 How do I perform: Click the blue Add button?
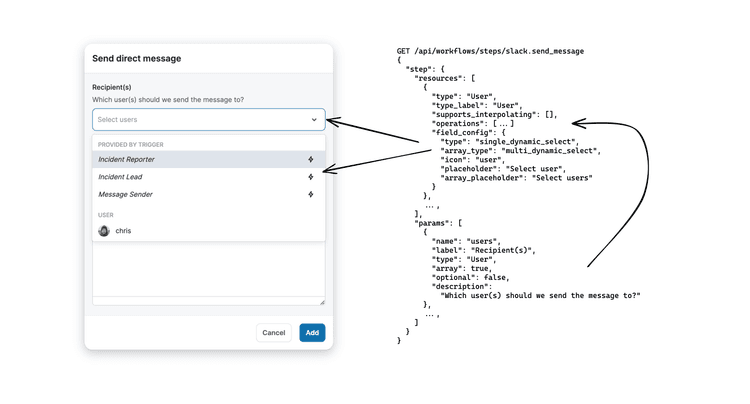coord(312,333)
